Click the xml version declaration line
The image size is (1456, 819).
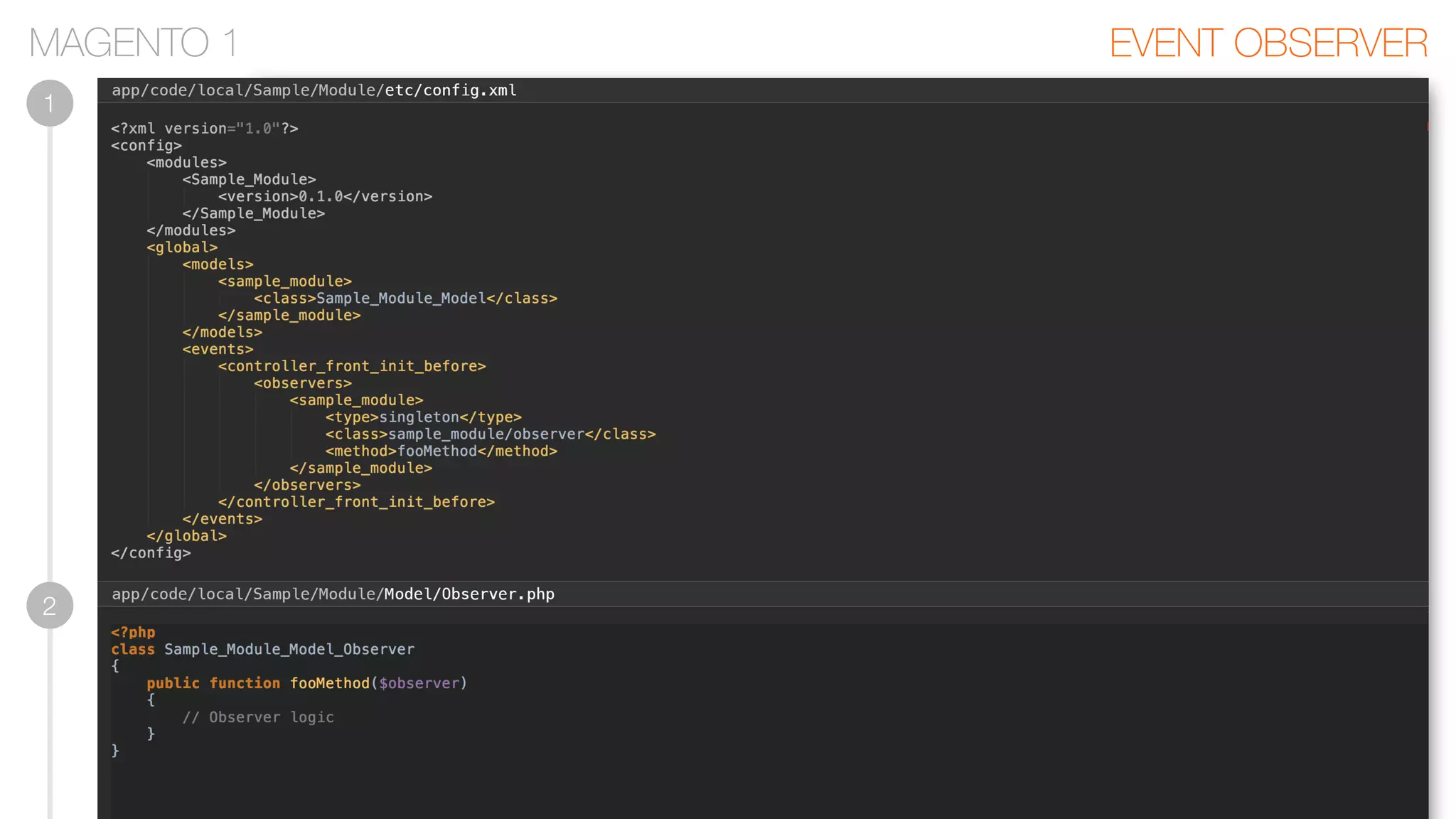tap(205, 129)
